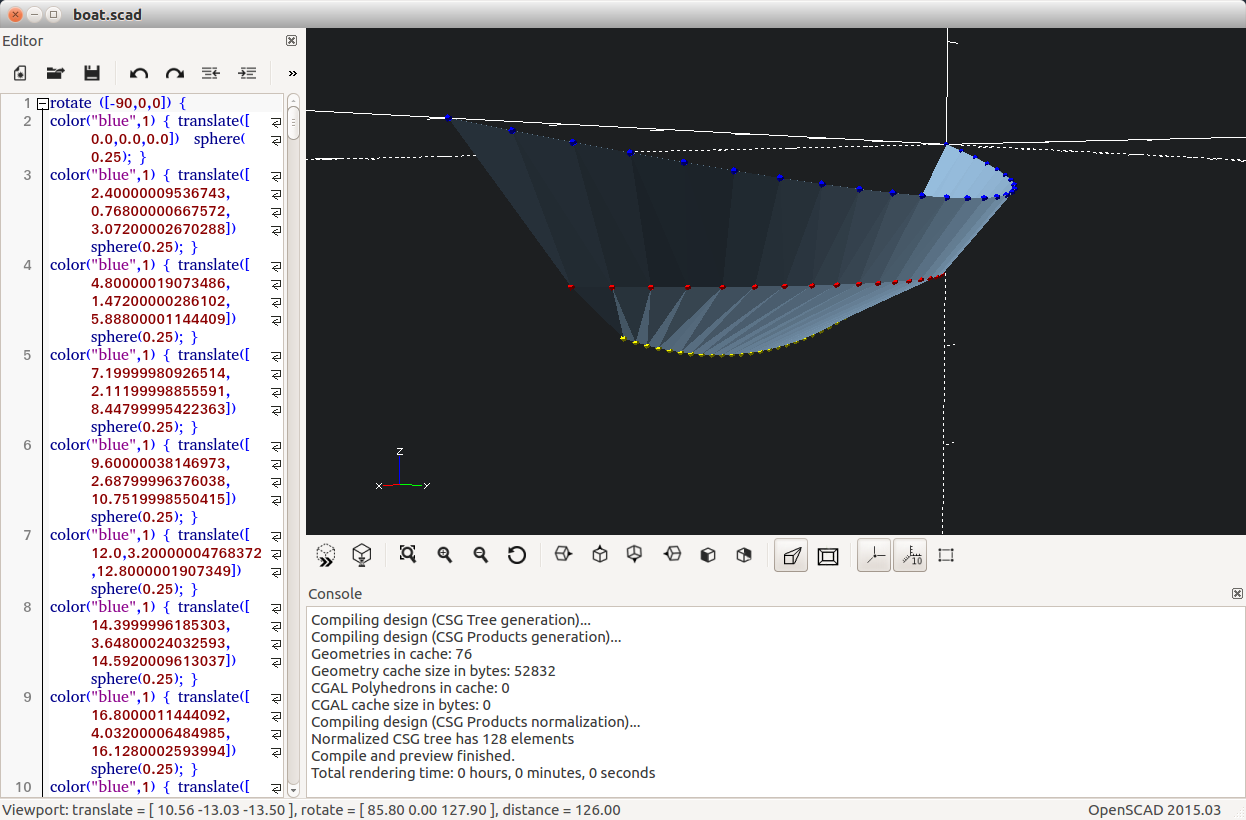Indent the selected code
This screenshot has width=1246, height=820.
(x=247, y=73)
